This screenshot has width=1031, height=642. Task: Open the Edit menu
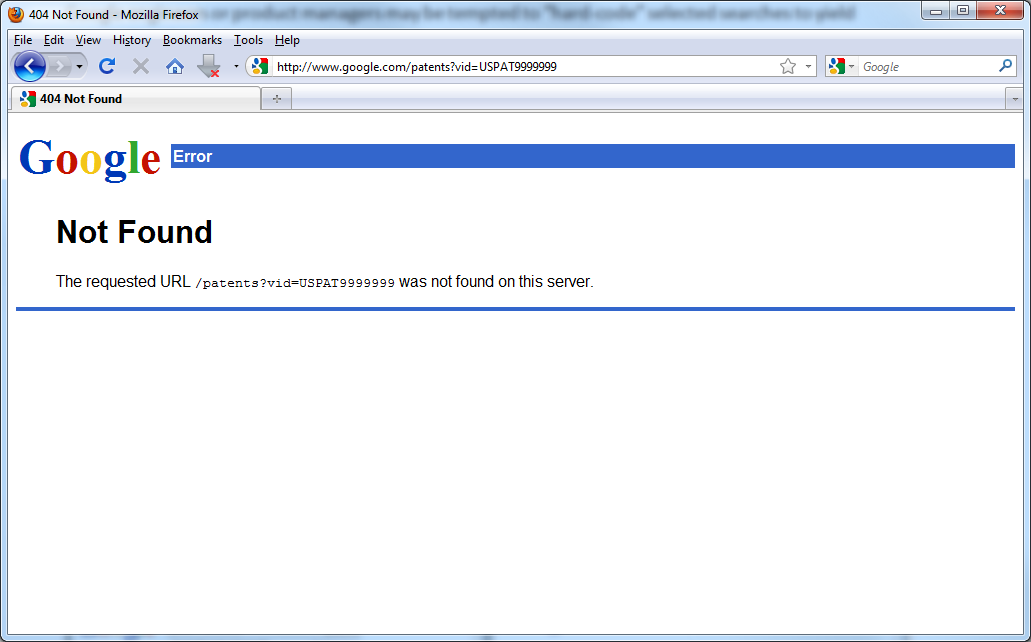(x=54, y=40)
